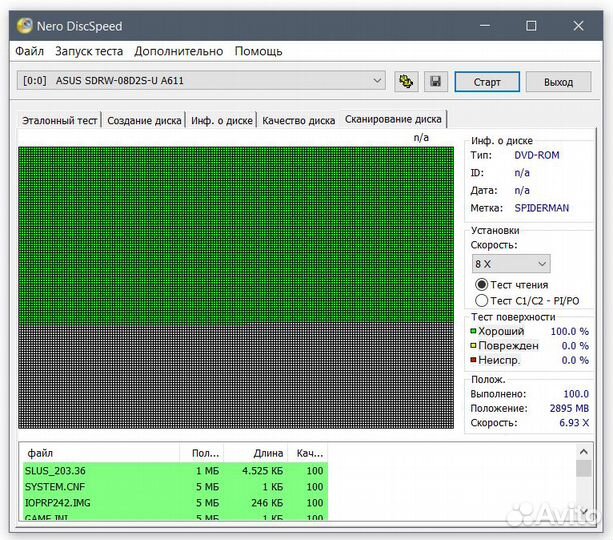Select the SLUS_203.36 file row

tap(100, 470)
